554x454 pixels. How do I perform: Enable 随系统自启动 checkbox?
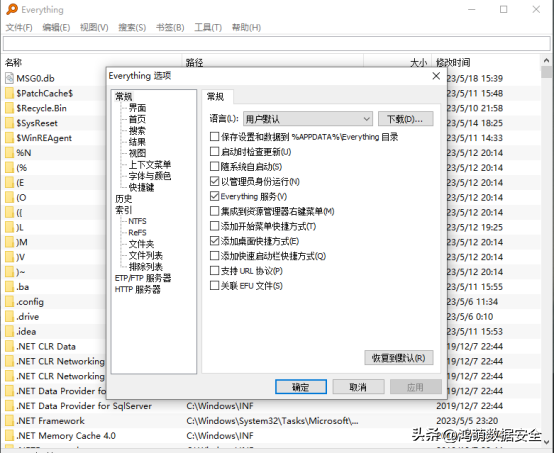214,166
